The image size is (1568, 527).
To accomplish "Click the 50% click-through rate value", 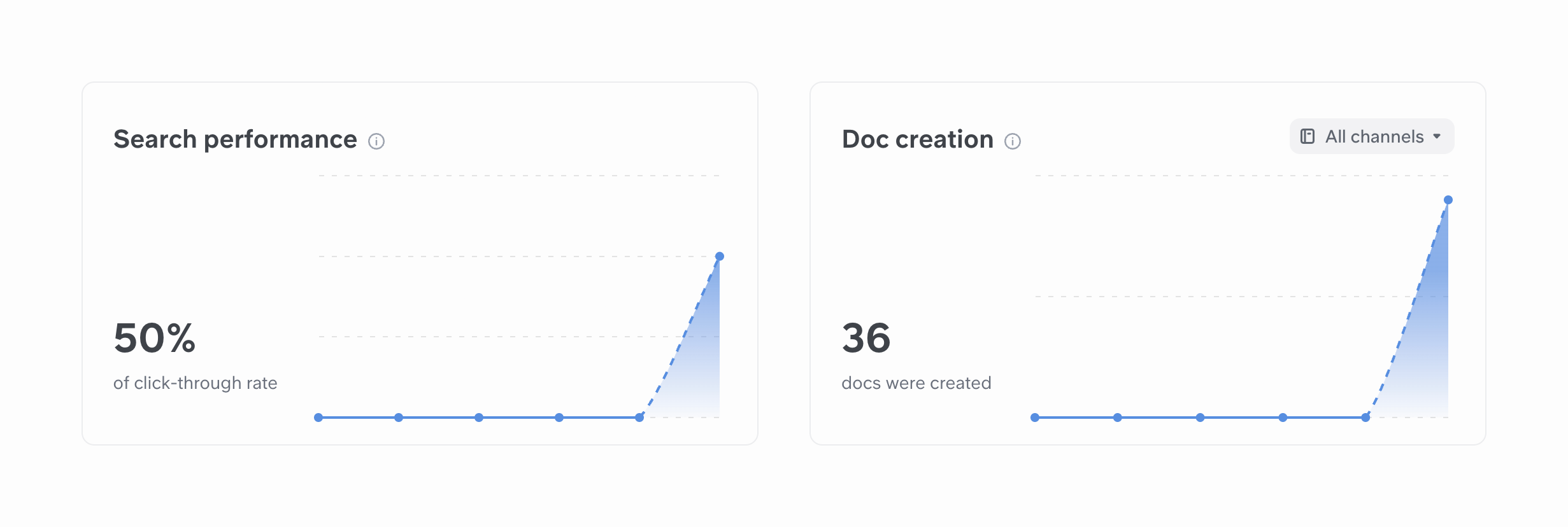I will tap(155, 338).
